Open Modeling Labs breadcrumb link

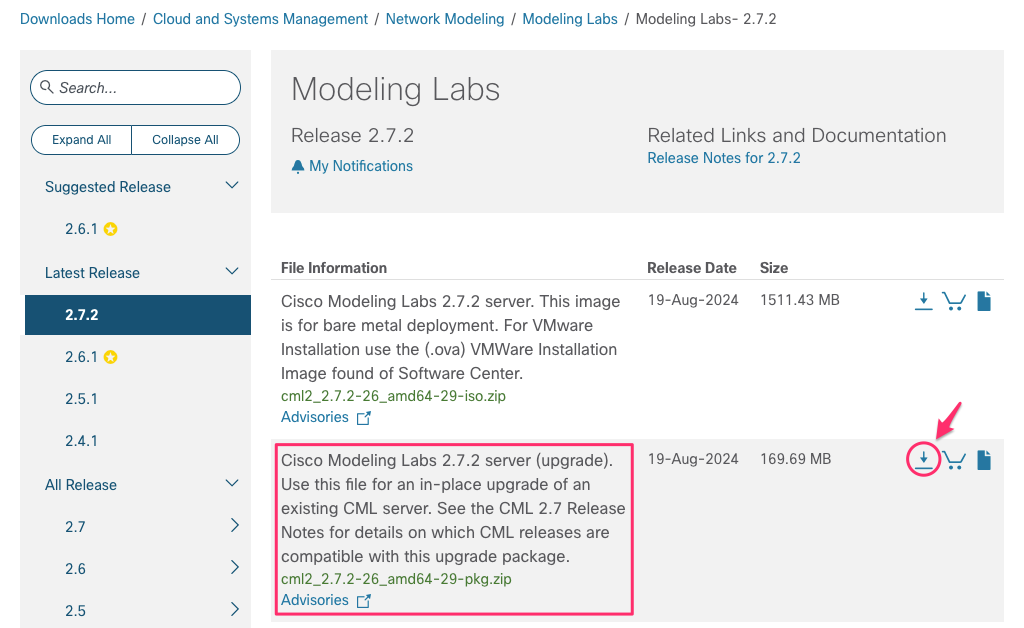tap(569, 19)
